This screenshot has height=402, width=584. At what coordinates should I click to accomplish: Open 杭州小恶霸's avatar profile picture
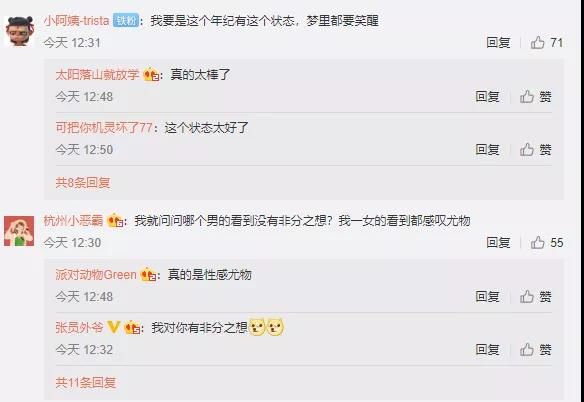pos(19,231)
